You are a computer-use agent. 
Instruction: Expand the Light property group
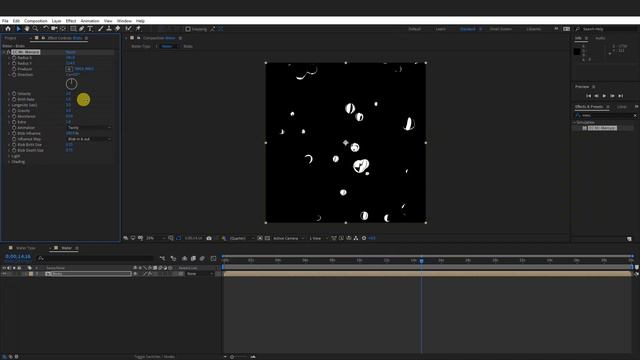(9, 156)
